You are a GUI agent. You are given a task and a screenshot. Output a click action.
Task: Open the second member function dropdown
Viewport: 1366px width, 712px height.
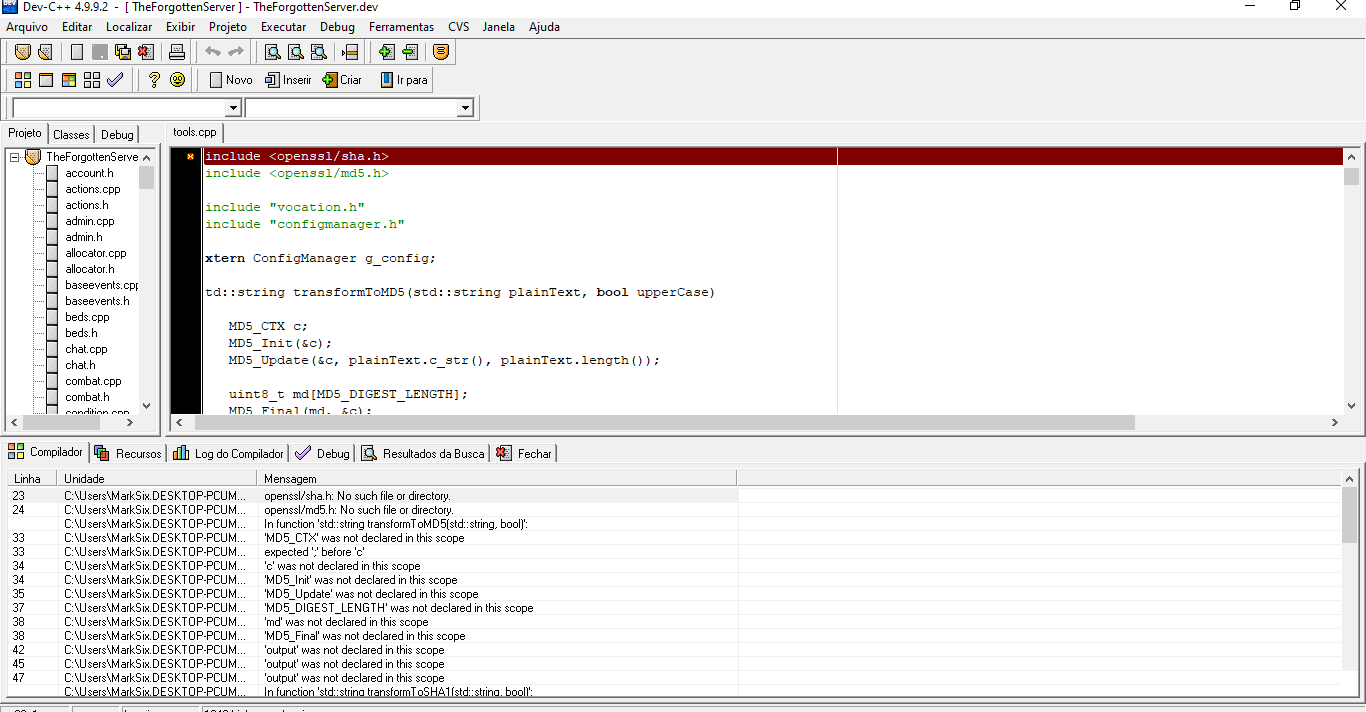point(465,108)
